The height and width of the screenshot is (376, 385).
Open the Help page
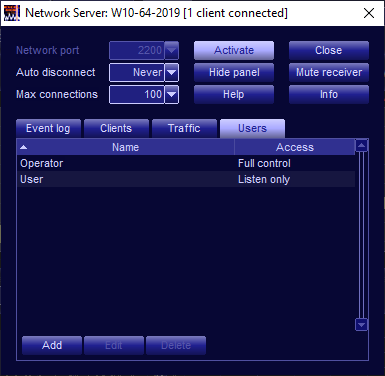(234, 94)
